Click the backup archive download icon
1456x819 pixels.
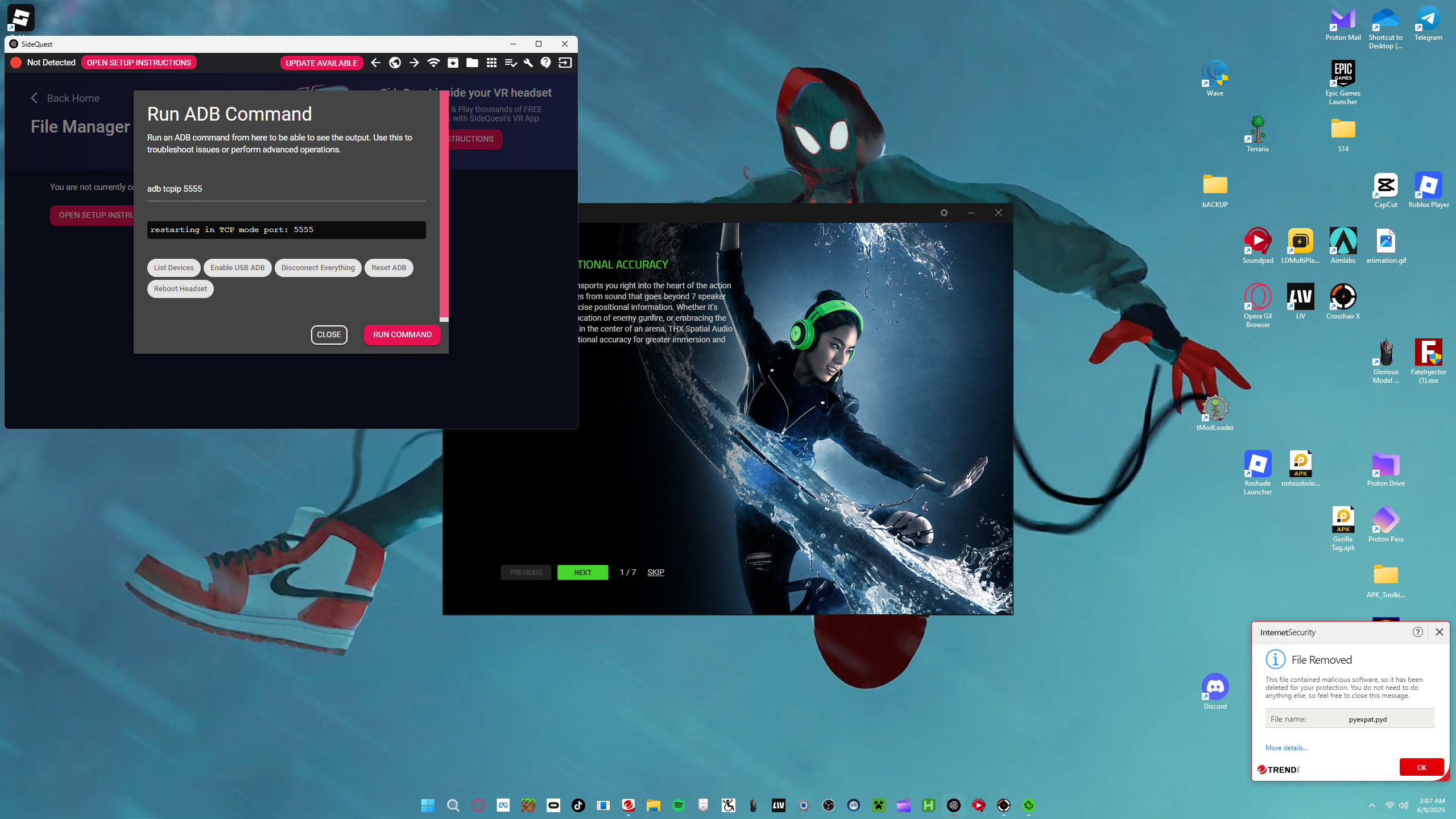tap(453, 63)
